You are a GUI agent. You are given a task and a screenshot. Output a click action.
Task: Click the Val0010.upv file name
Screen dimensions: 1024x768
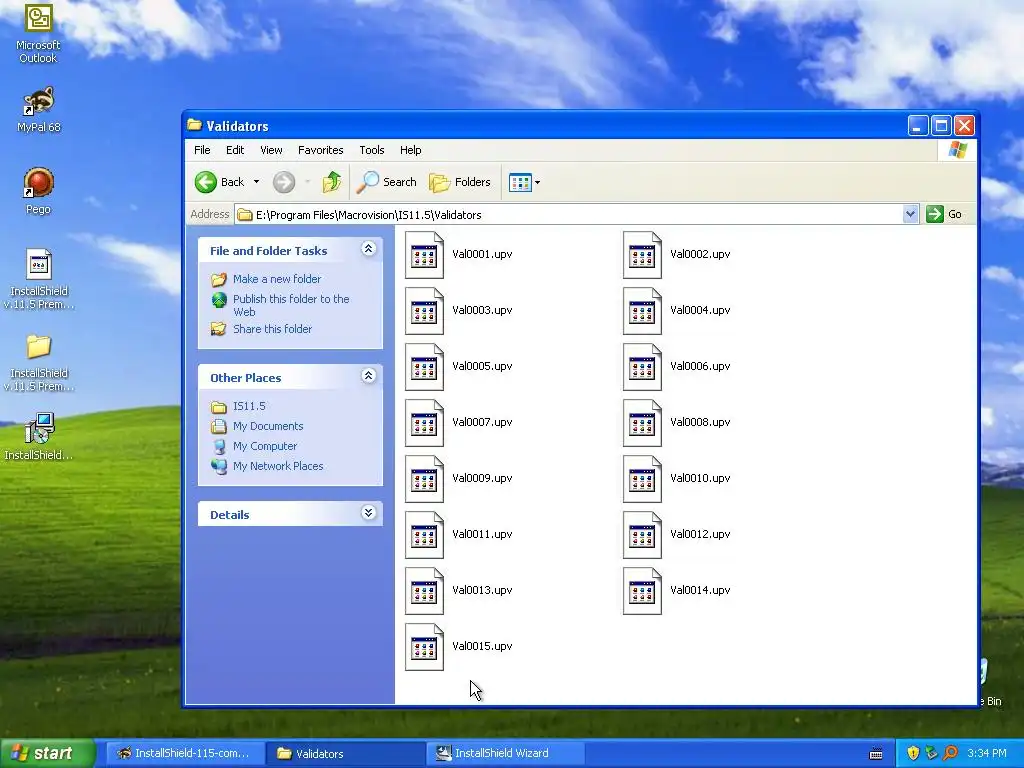pyautogui.click(x=700, y=478)
